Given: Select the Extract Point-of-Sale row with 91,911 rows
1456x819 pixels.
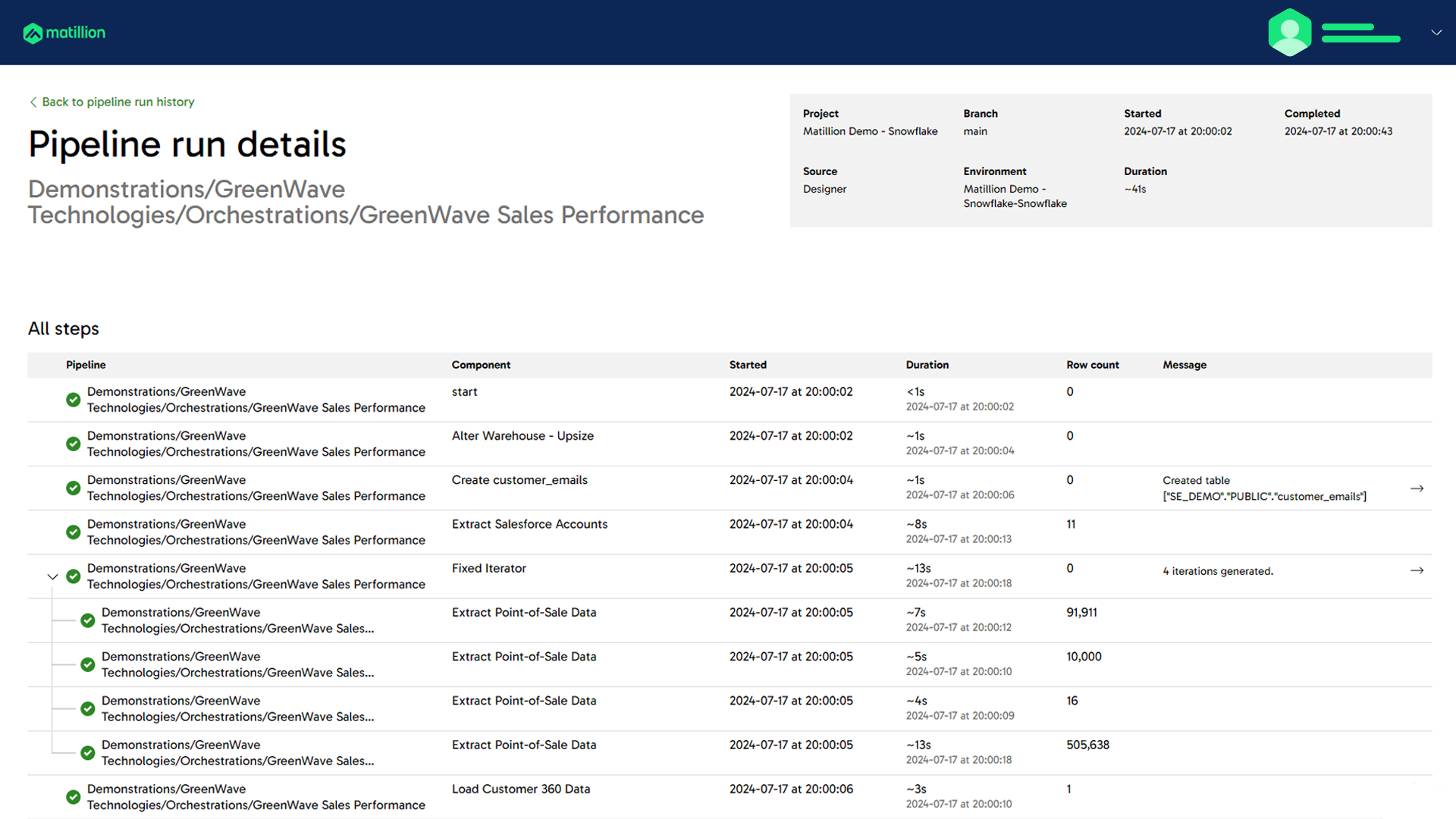Looking at the screenshot, I should point(524,613).
